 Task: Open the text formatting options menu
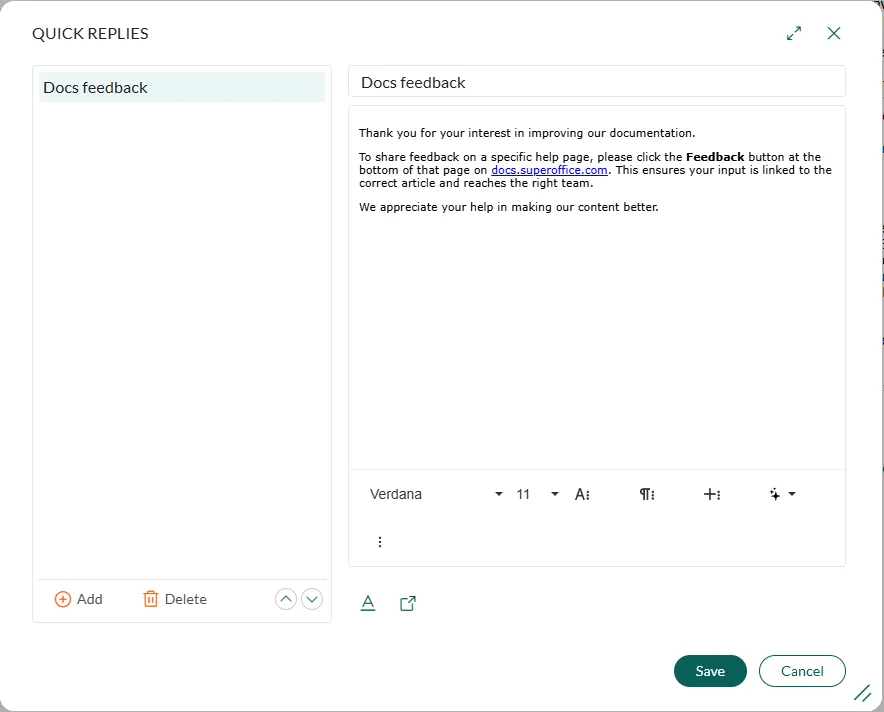(x=582, y=494)
